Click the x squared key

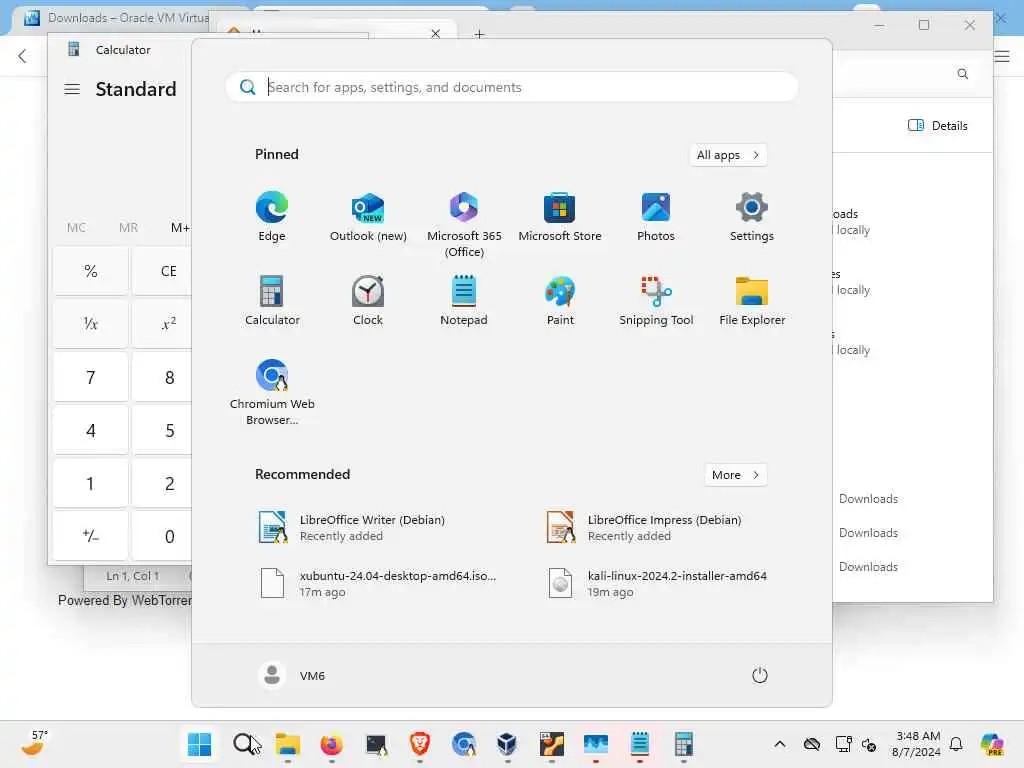[x=162, y=323]
